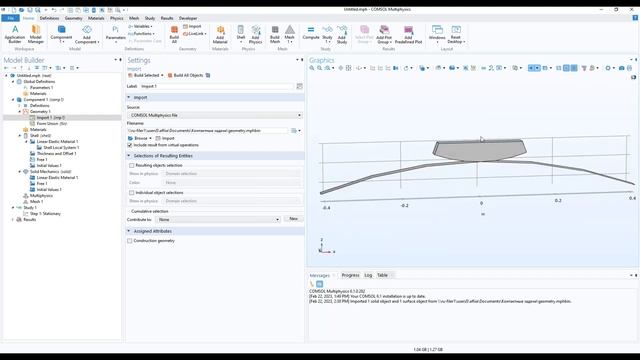
Task: Switch to the Definitions ribbon tab
Action: click(x=49, y=18)
